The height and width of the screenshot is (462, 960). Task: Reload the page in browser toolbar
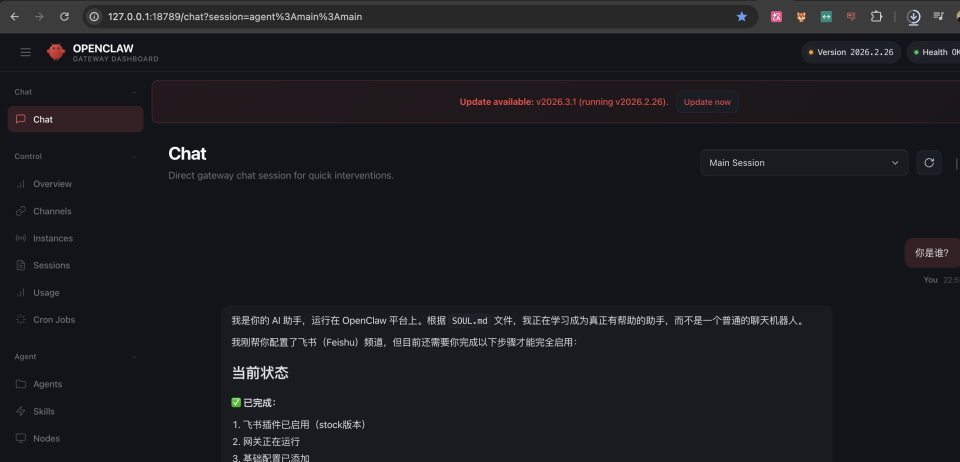[x=64, y=17]
